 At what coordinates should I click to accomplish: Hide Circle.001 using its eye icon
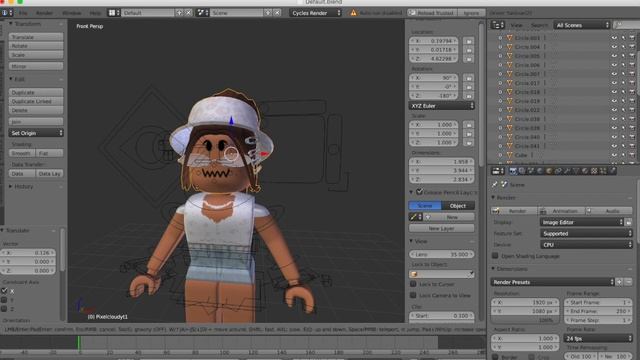click(614, 38)
